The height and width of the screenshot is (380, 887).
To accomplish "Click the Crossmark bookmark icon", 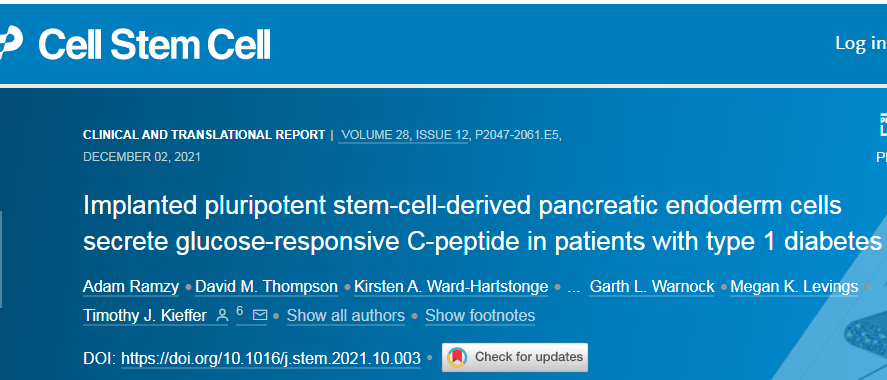I will tap(457, 357).
